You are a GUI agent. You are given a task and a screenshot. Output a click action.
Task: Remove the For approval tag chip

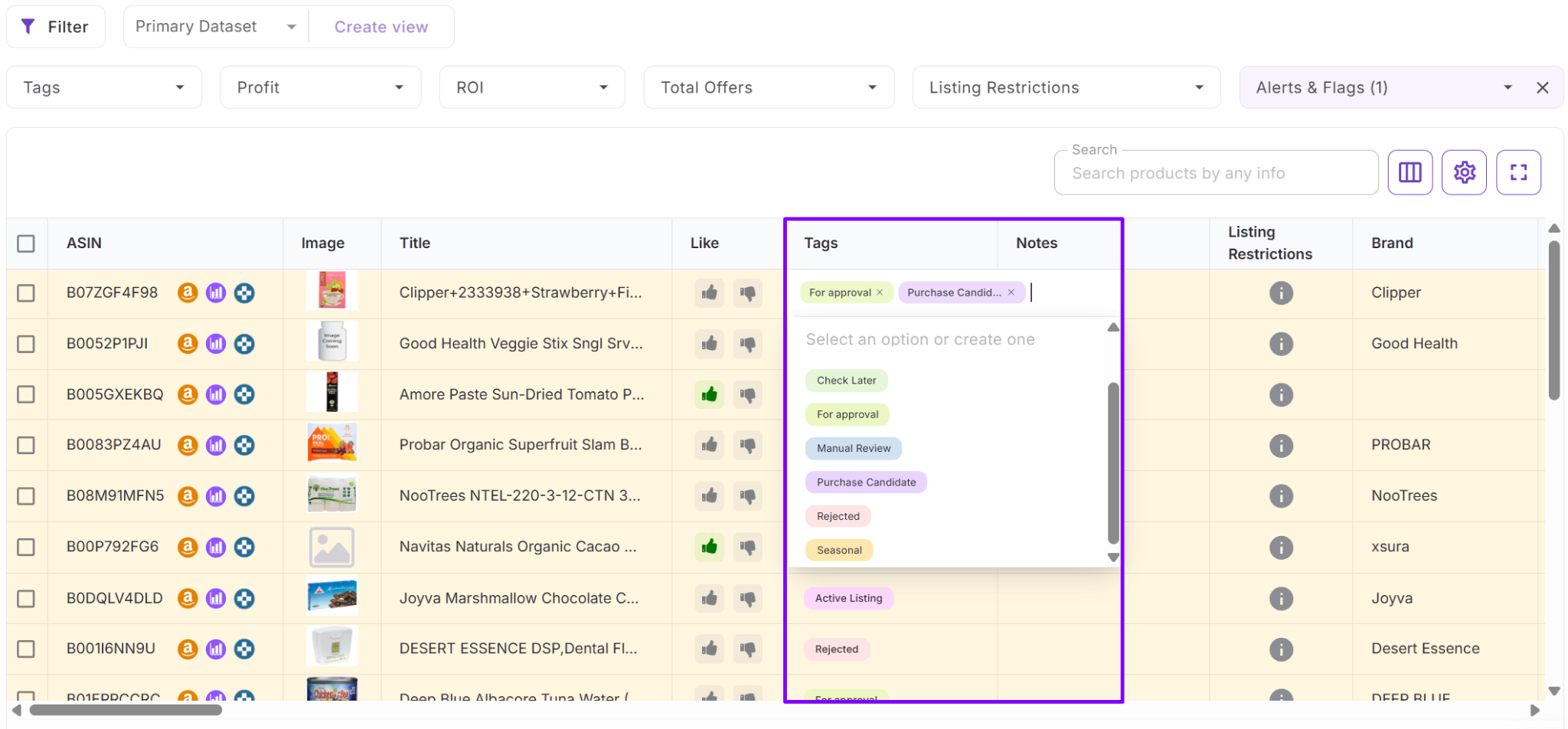880,293
